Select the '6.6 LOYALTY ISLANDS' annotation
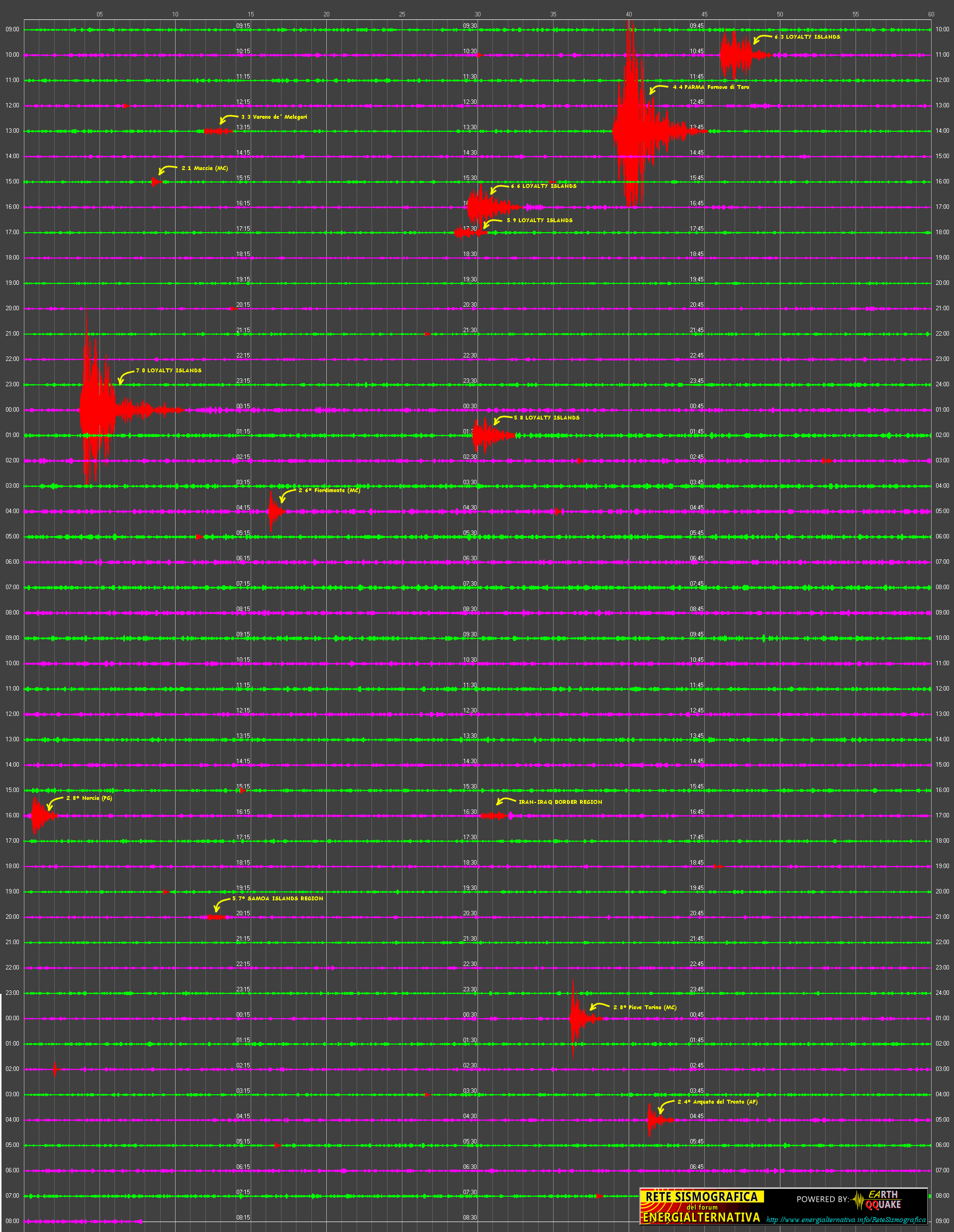The width and height of the screenshot is (954, 1232). click(x=544, y=186)
